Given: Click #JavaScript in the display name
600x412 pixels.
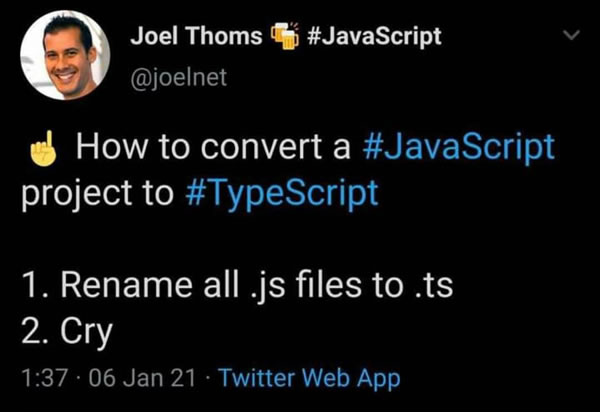Looking at the screenshot, I should (374, 37).
